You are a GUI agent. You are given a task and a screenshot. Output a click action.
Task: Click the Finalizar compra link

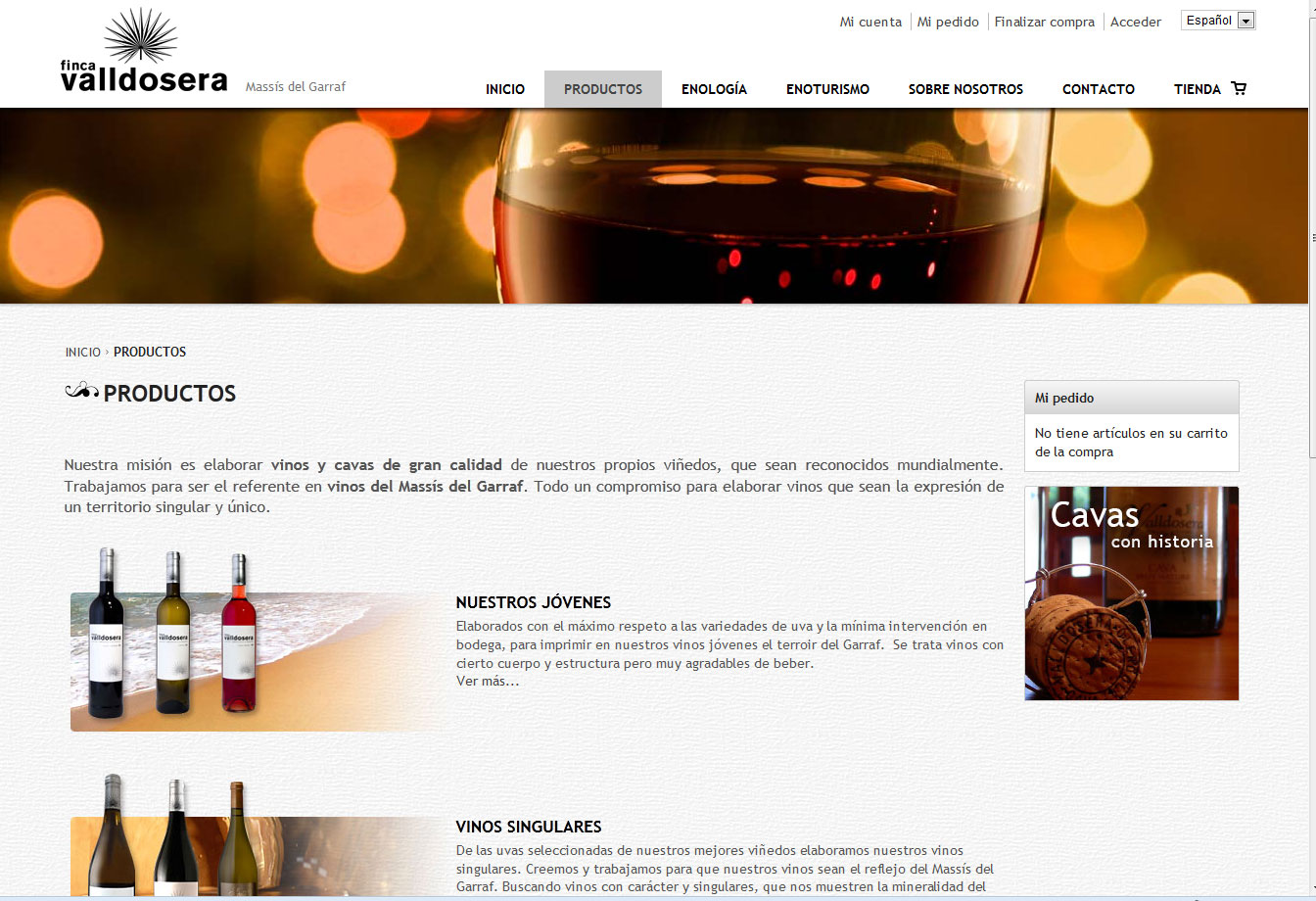[1045, 22]
